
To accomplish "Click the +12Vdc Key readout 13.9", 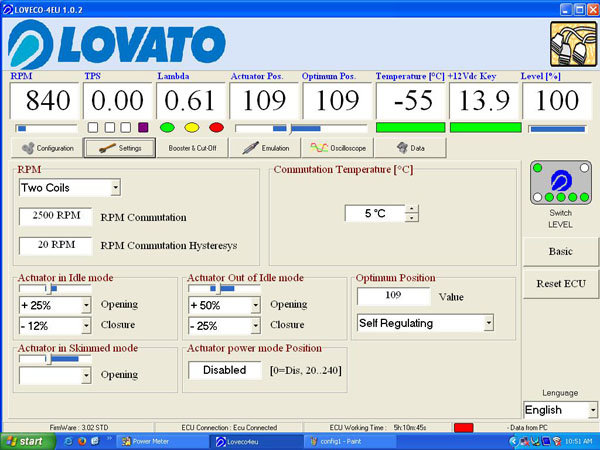I will [x=484, y=101].
